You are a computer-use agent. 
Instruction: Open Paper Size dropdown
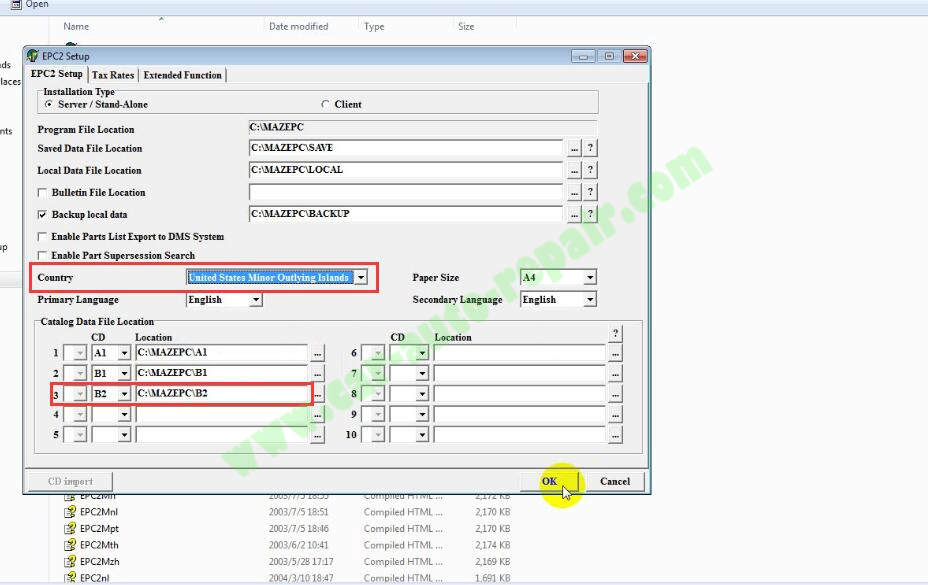point(589,277)
